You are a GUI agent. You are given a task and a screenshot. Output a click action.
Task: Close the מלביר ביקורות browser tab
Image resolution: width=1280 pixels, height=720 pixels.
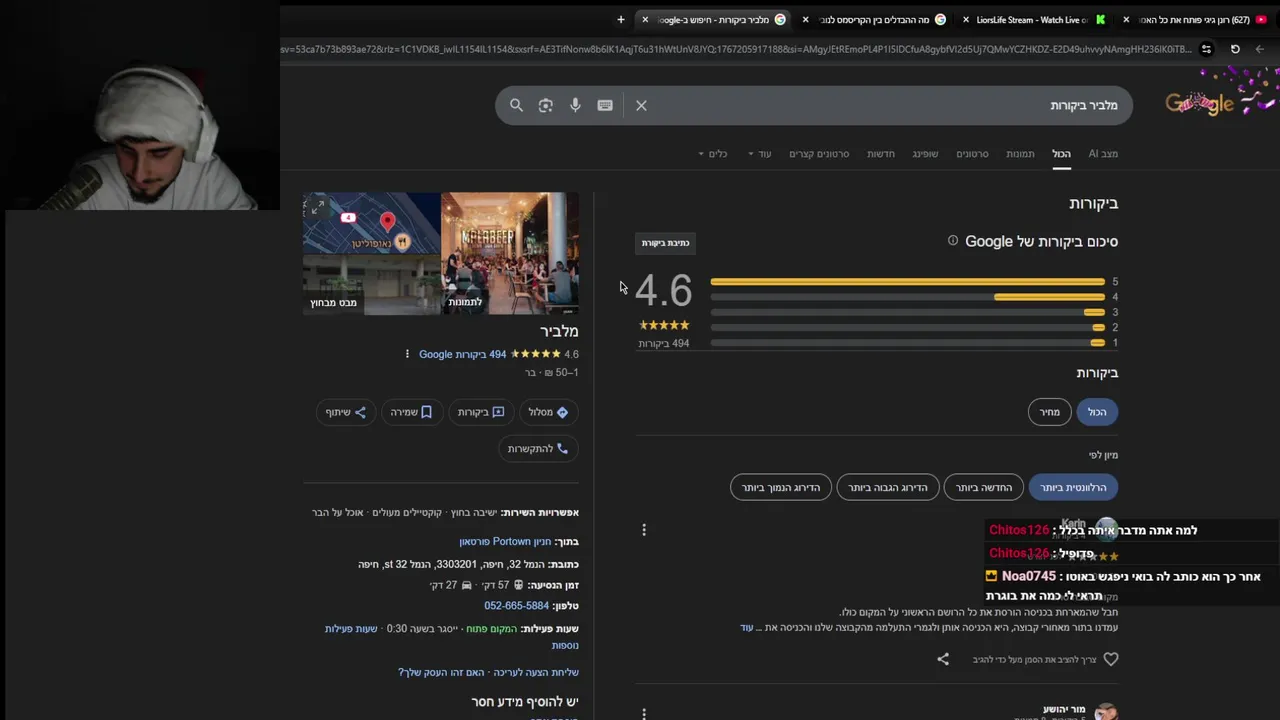click(645, 19)
